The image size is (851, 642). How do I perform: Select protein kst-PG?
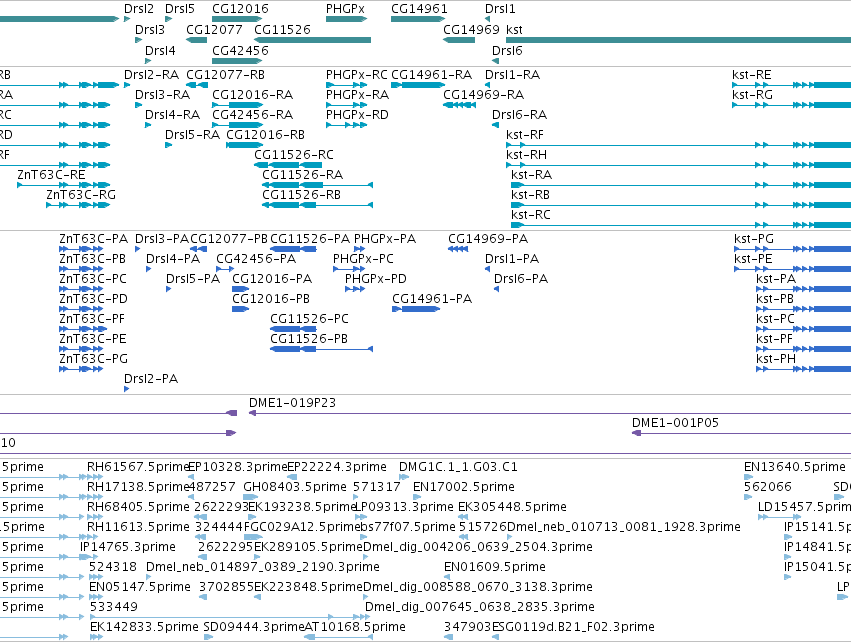[754, 239]
